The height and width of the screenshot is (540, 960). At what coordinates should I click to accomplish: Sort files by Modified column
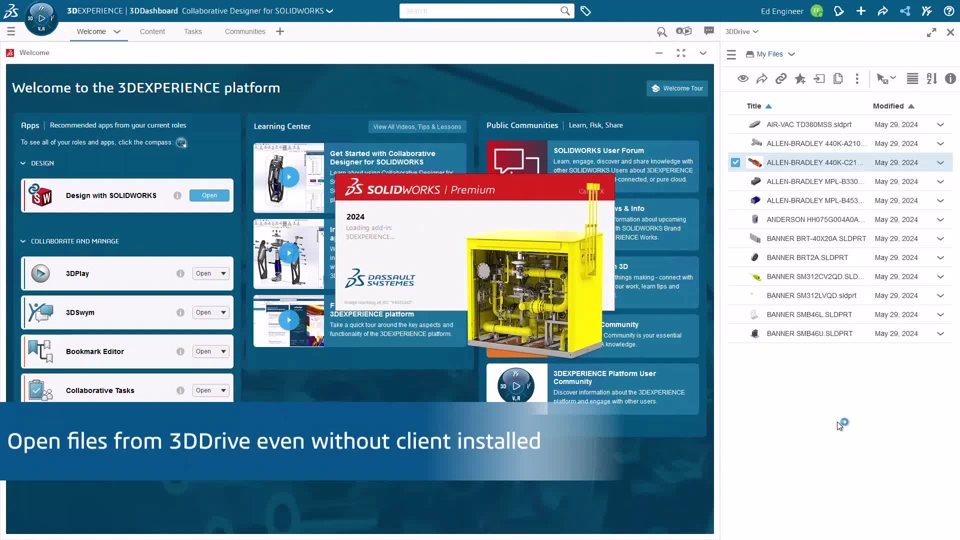(x=888, y=106)
